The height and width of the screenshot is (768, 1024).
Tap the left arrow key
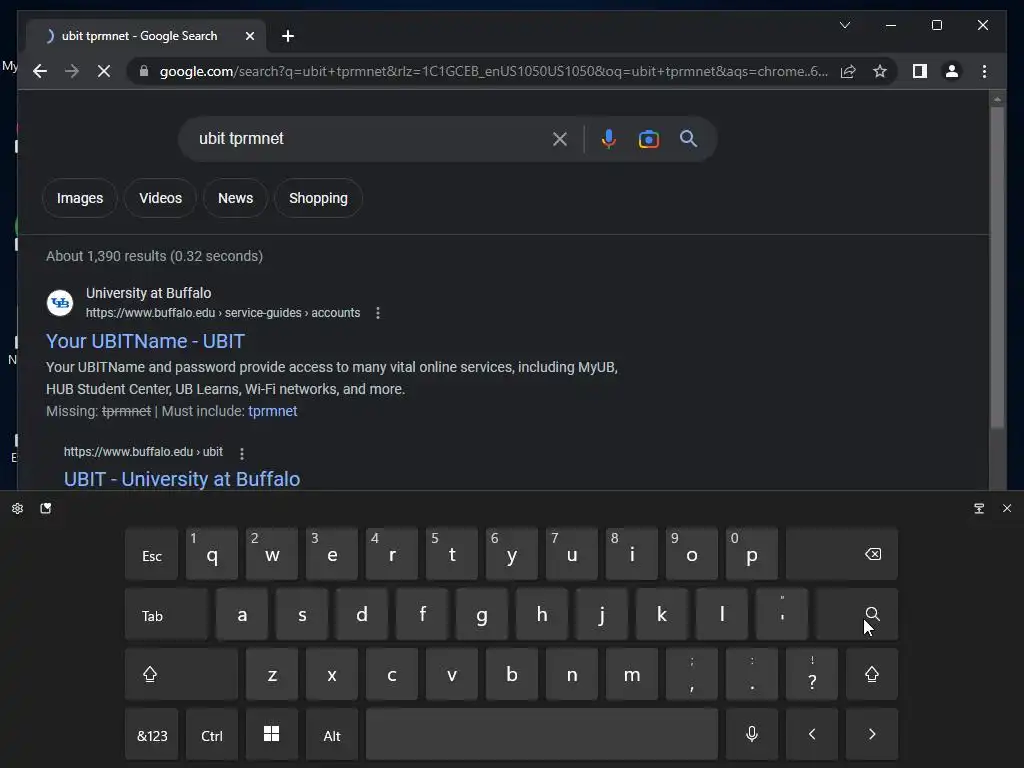[812, 735]
